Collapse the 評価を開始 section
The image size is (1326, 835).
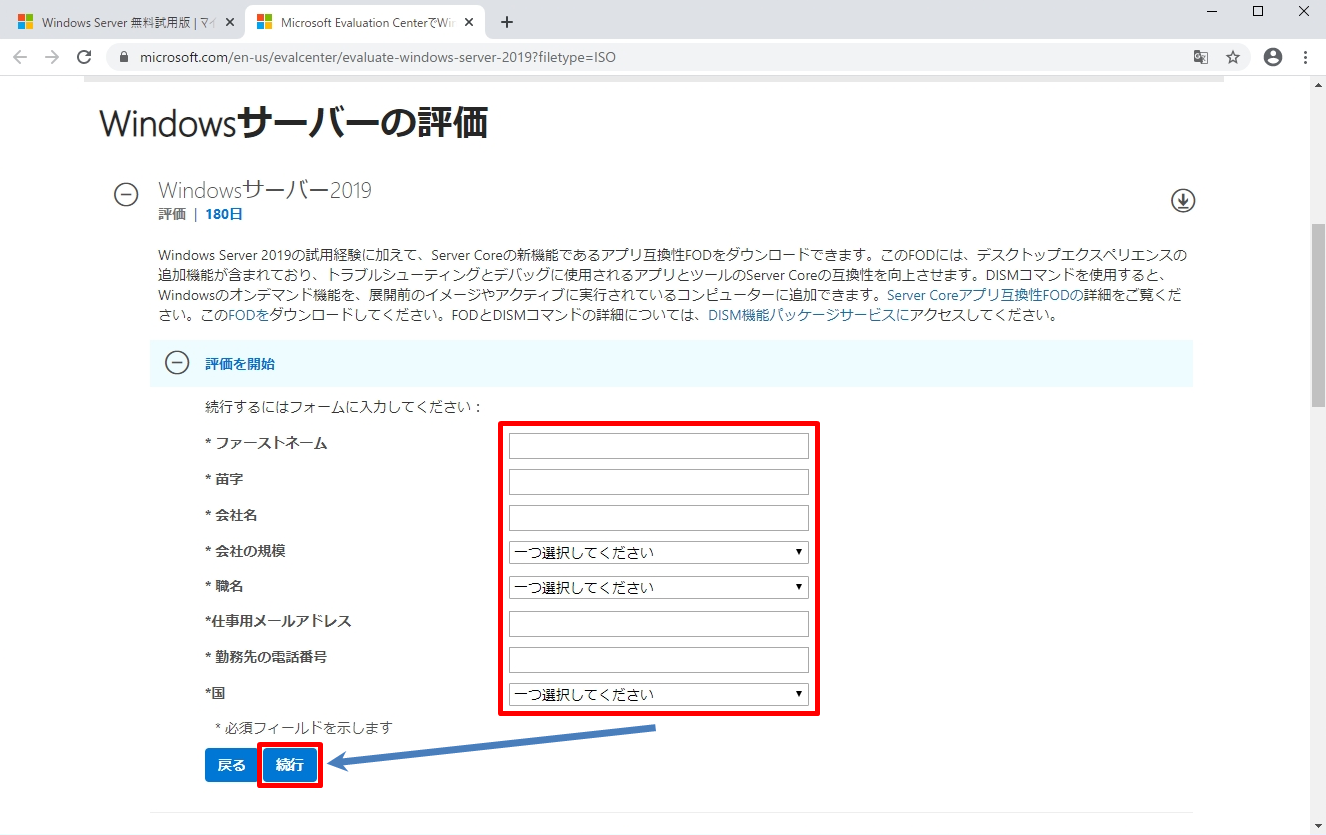click(x=177, y=363)
